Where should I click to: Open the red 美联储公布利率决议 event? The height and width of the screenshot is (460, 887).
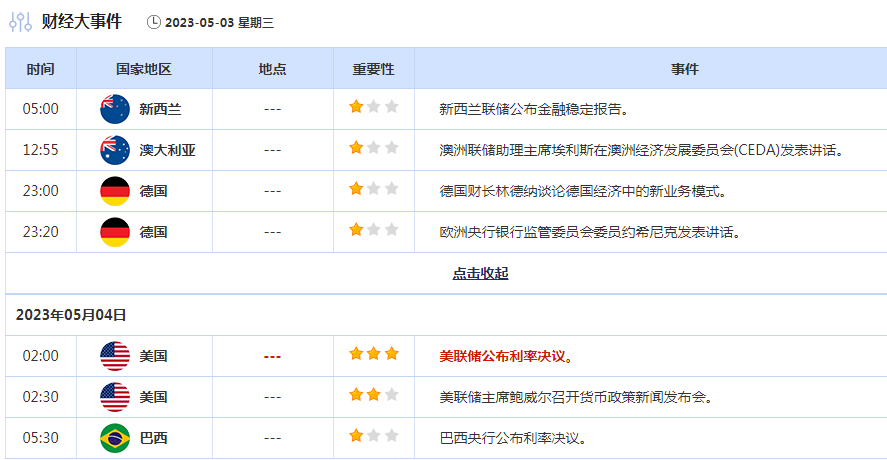pos(506,356)
